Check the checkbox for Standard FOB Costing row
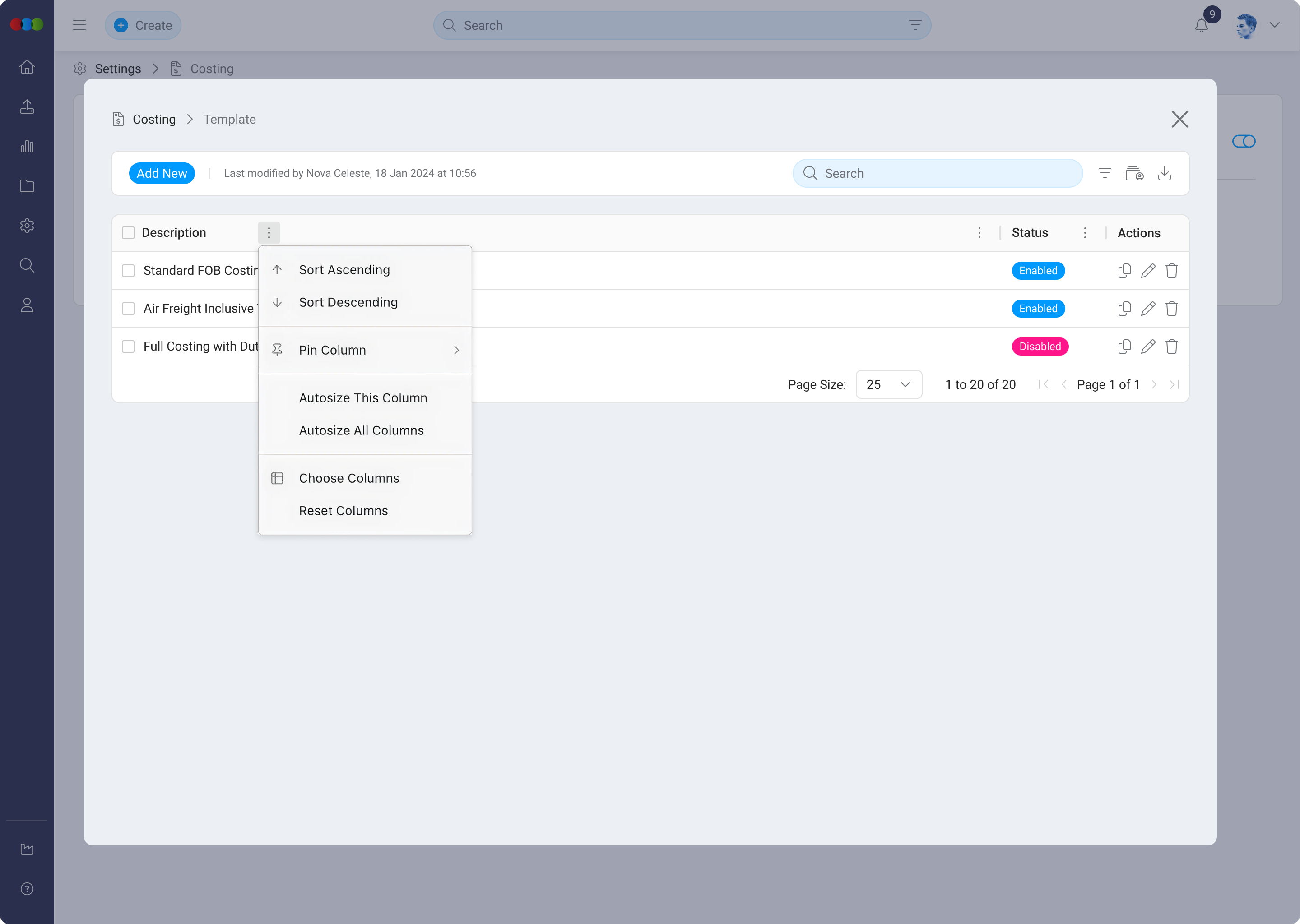This screenshot has width=1300, height=924. point(128,271)
